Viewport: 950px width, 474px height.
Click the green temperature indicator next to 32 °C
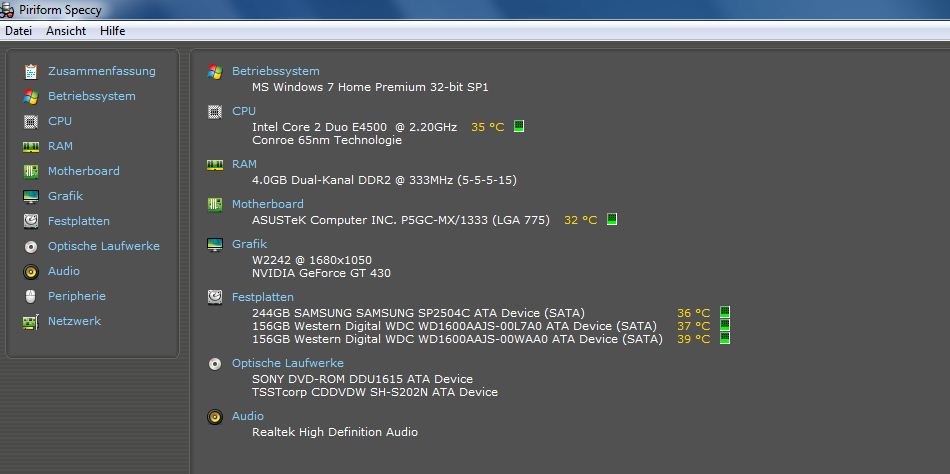point(612,219)
